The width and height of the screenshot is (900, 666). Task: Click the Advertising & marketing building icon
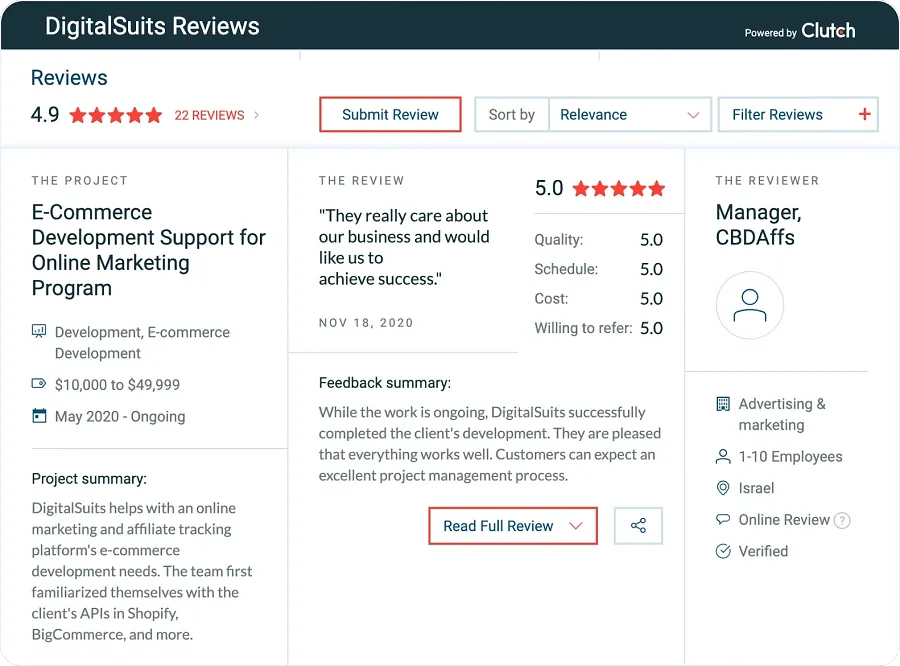[723, 404]
